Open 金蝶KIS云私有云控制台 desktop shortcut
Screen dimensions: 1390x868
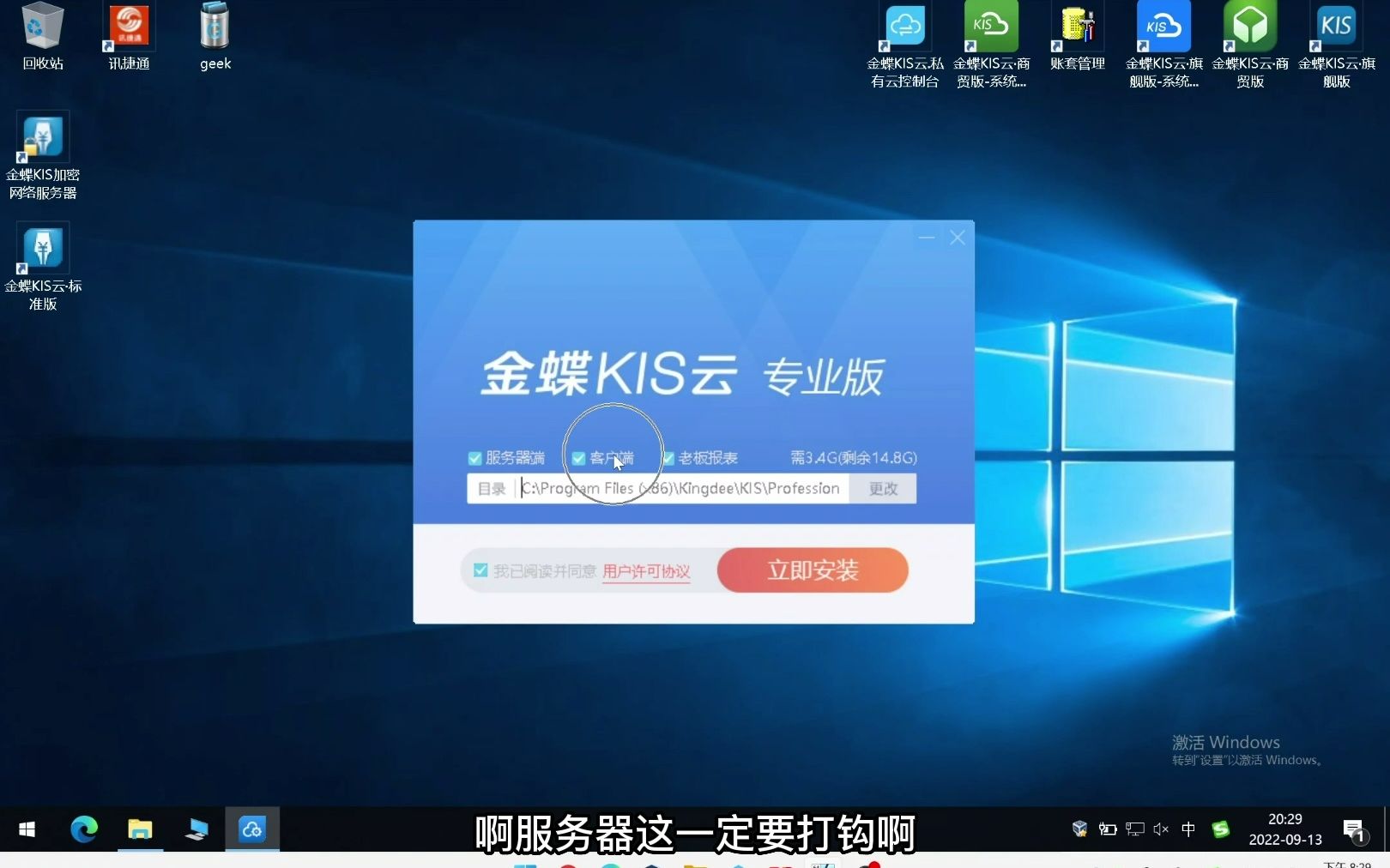905,45
